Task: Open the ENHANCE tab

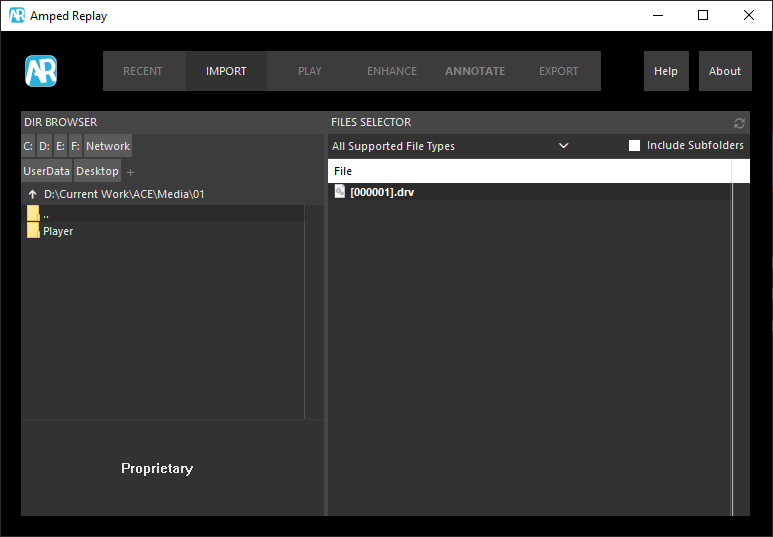Action: click(x=392, y=71)
